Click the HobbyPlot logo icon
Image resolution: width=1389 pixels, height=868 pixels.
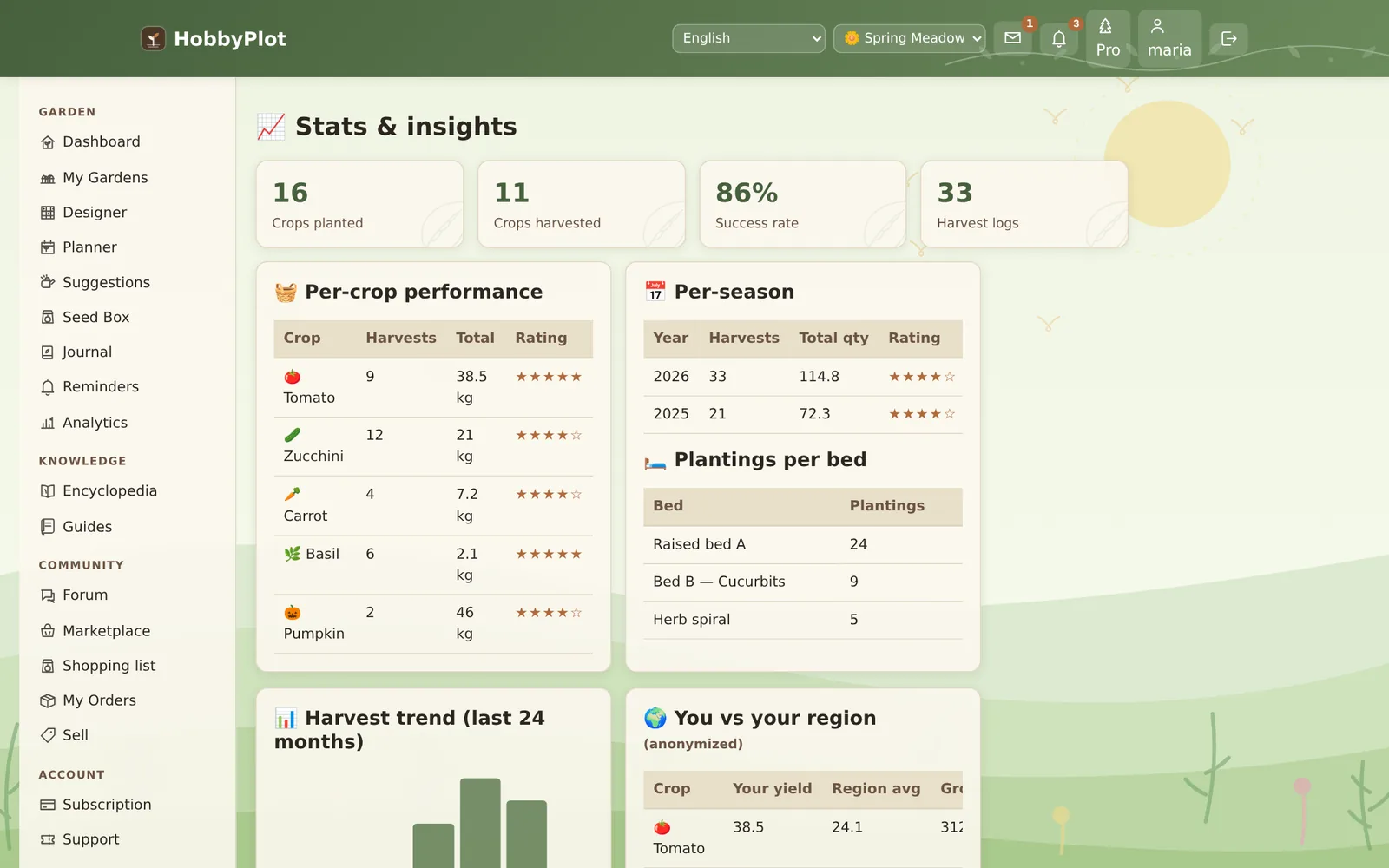153,38
